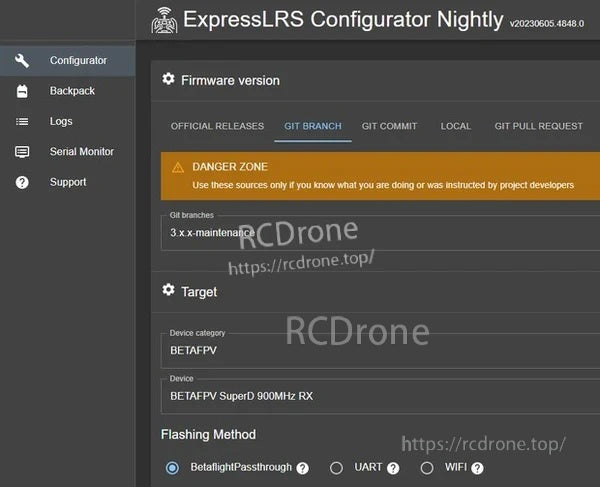
Task: Open help tooltip for BetaflightPassthrough
Action: coord(302,468)
